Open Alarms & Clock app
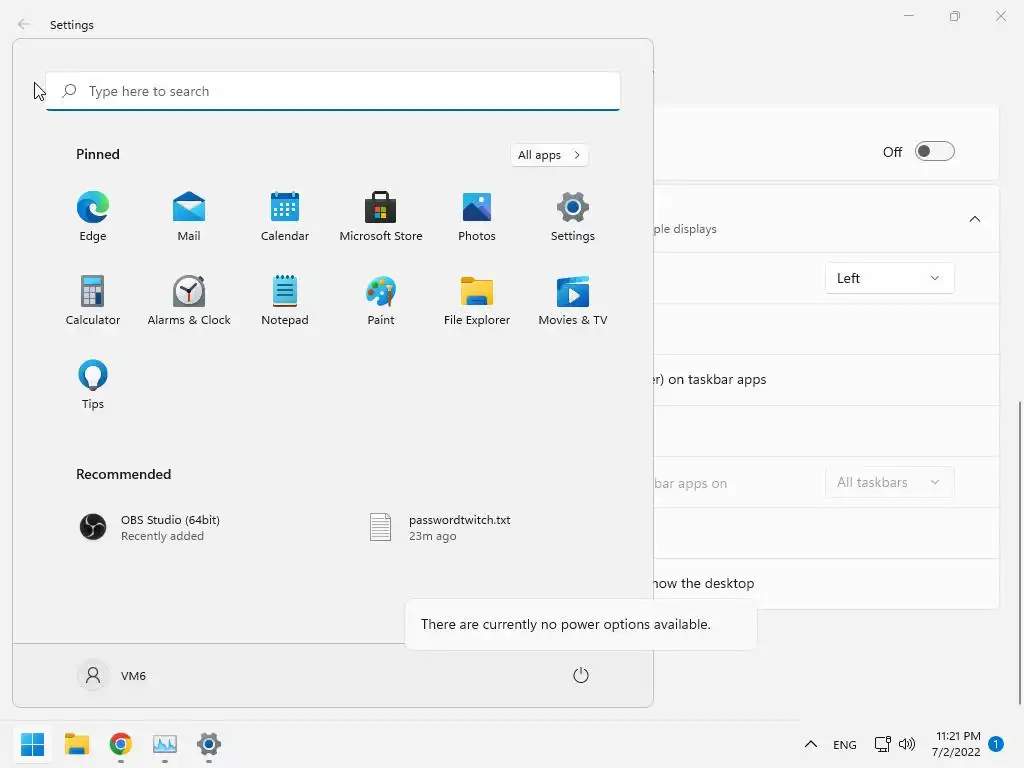The height and width of the screenshot is (768, 1024). [189, 300]
